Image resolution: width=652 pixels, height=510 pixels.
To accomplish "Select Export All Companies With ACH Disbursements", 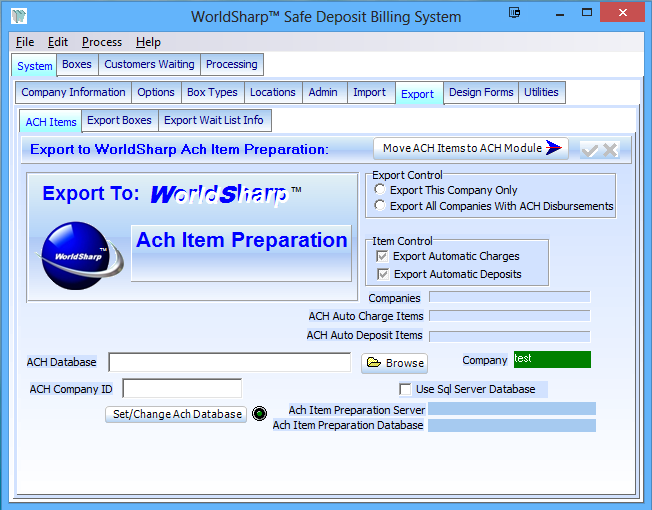I will click(x=380, y=206).
